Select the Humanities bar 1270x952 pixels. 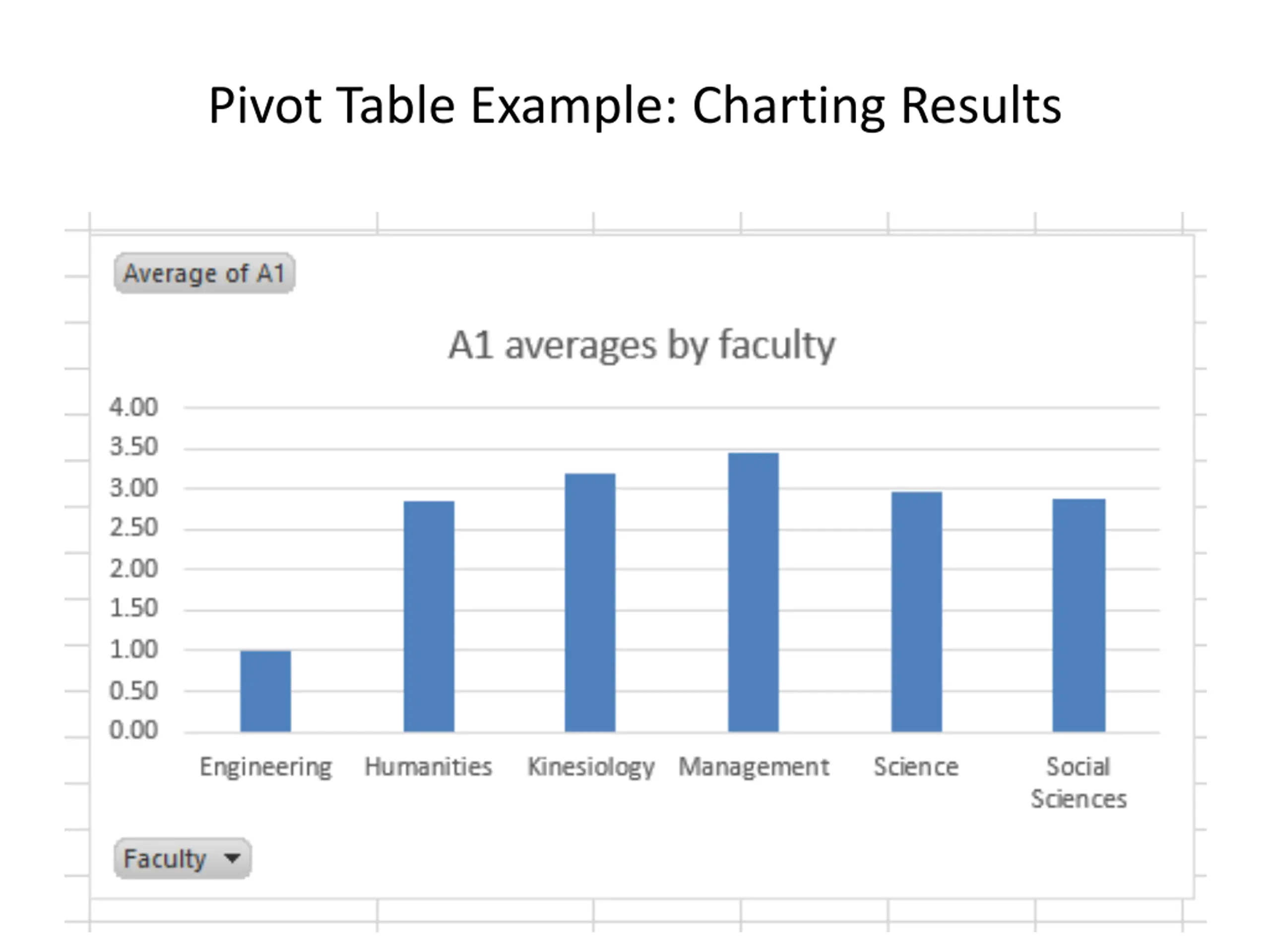click(x=429, y=616)
